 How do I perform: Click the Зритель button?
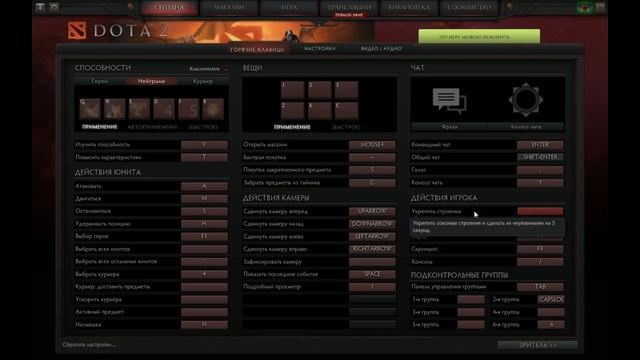pos(538,345)
